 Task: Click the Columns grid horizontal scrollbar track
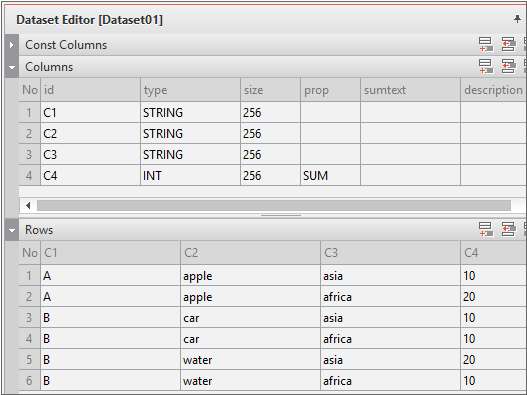[x=274, y=205]
